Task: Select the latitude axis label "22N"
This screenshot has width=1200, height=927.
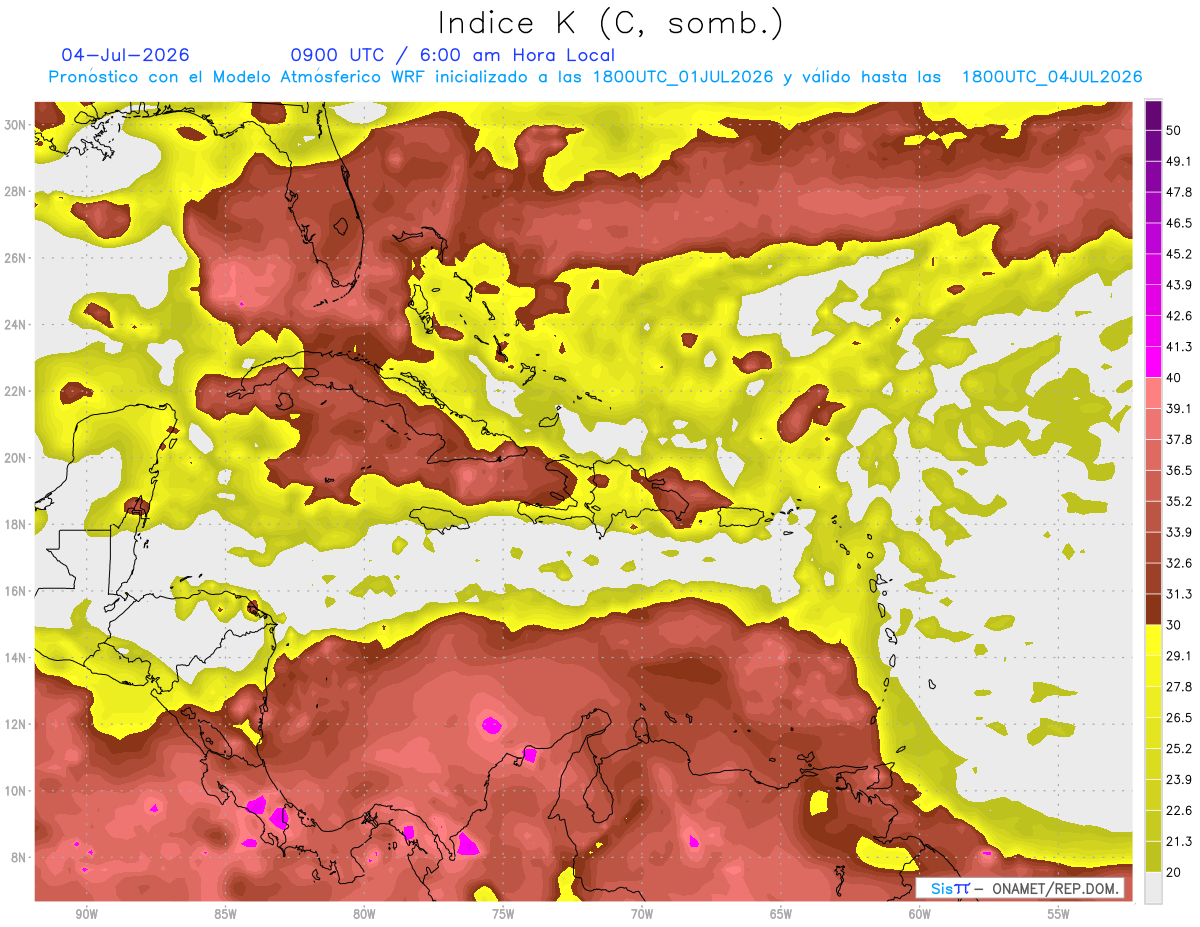Action: [x=16, y=391]
